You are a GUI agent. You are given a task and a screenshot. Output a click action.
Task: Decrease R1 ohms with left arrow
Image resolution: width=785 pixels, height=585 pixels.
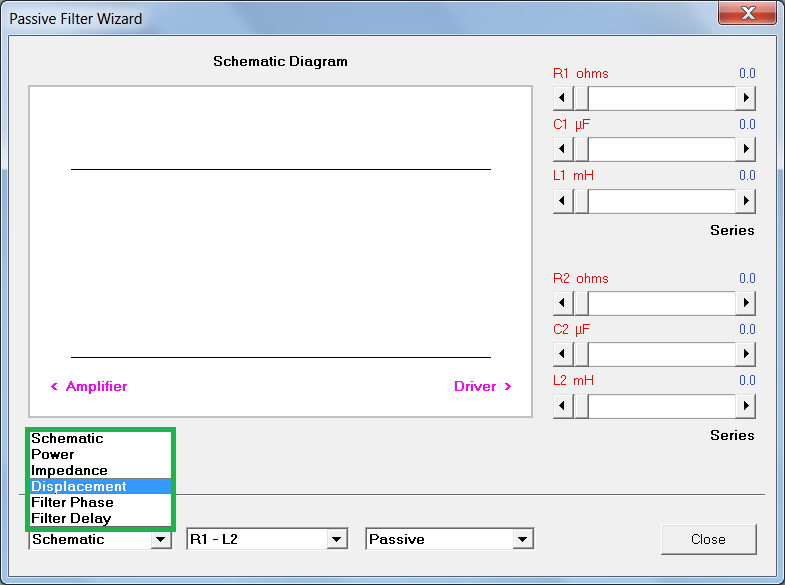(x=563, y=98)
